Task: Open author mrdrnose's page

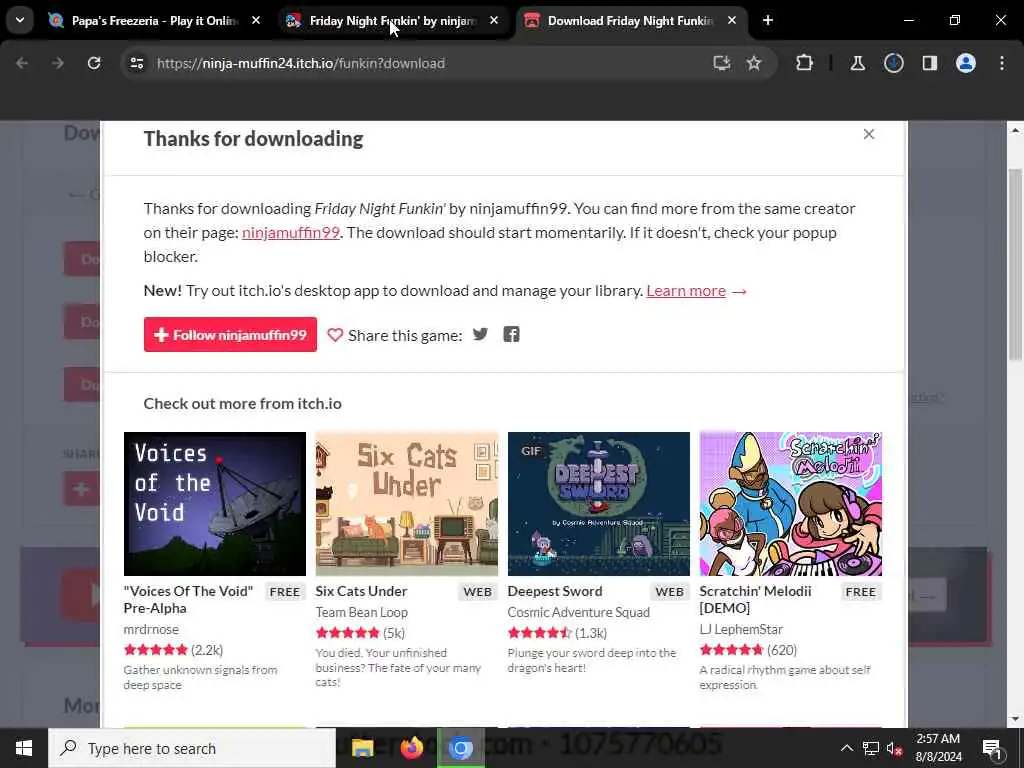Action: pyautogui.click(x=151, y=629)
